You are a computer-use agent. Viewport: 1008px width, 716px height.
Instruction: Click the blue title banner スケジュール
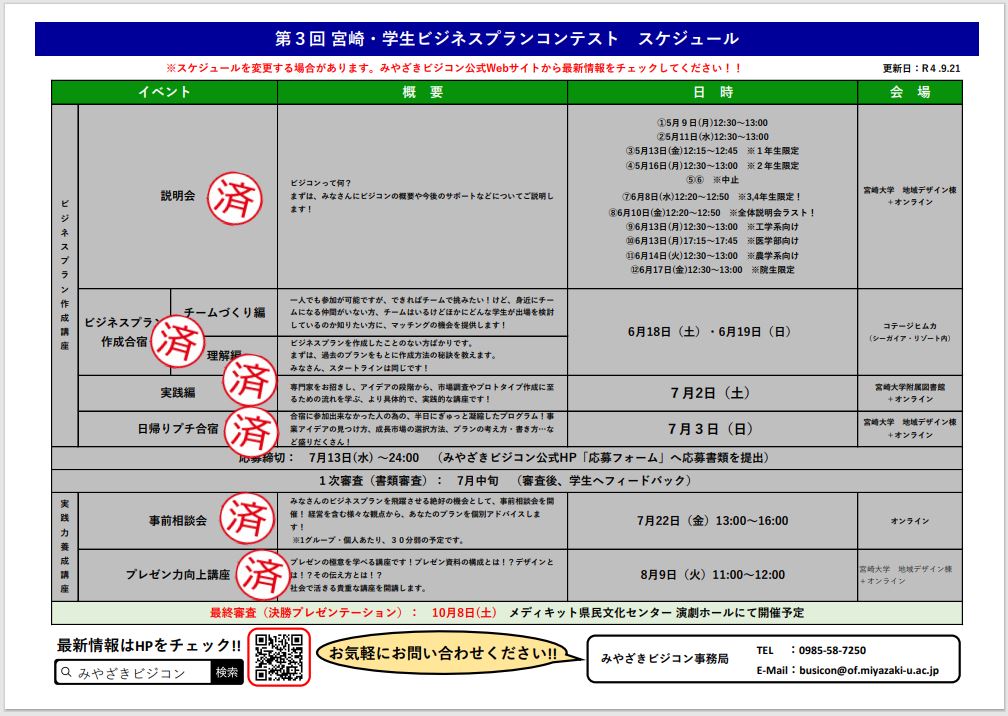click(507, 39)
